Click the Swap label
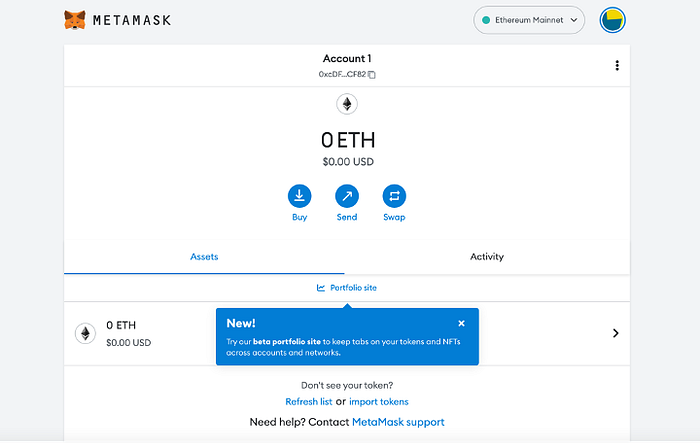Image resolution: width=700 pixels, height=443 pixels. [394, 217]
